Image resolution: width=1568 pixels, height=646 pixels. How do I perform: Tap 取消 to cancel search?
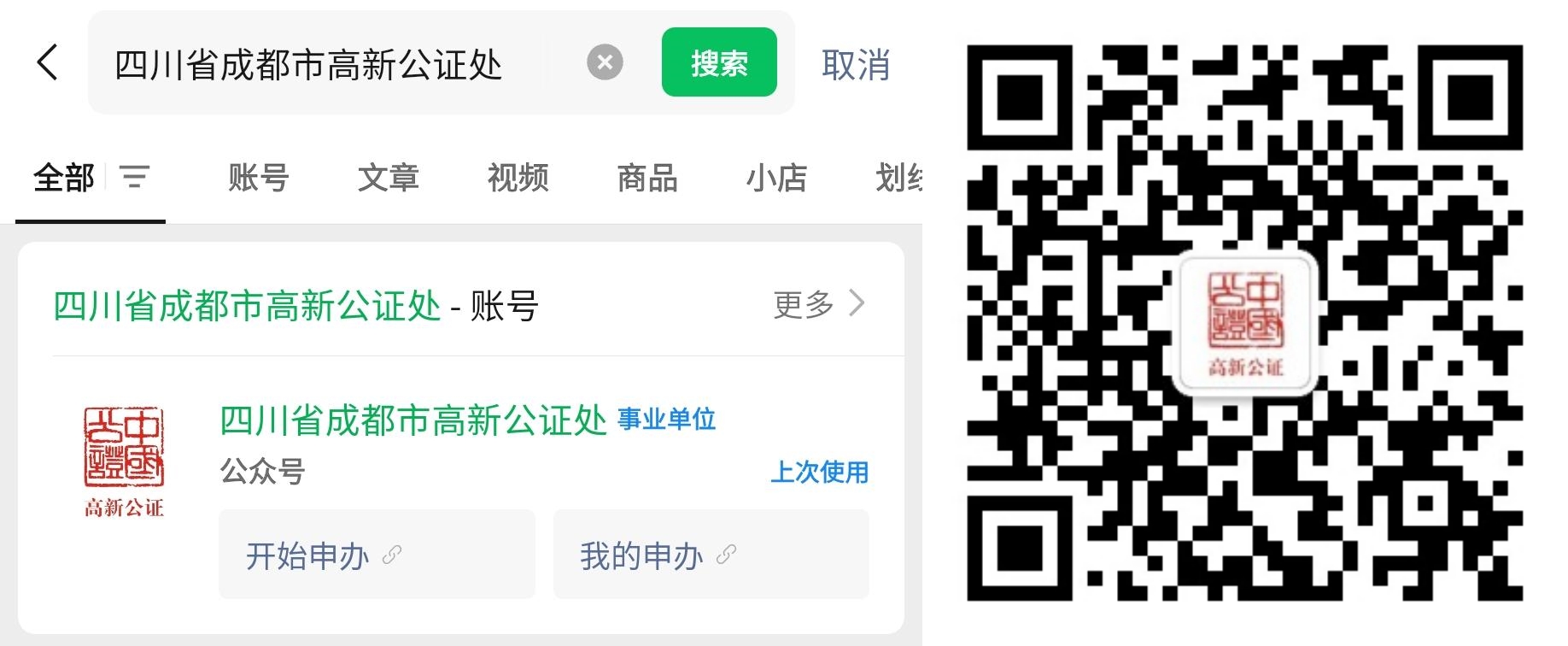point(856,64)
